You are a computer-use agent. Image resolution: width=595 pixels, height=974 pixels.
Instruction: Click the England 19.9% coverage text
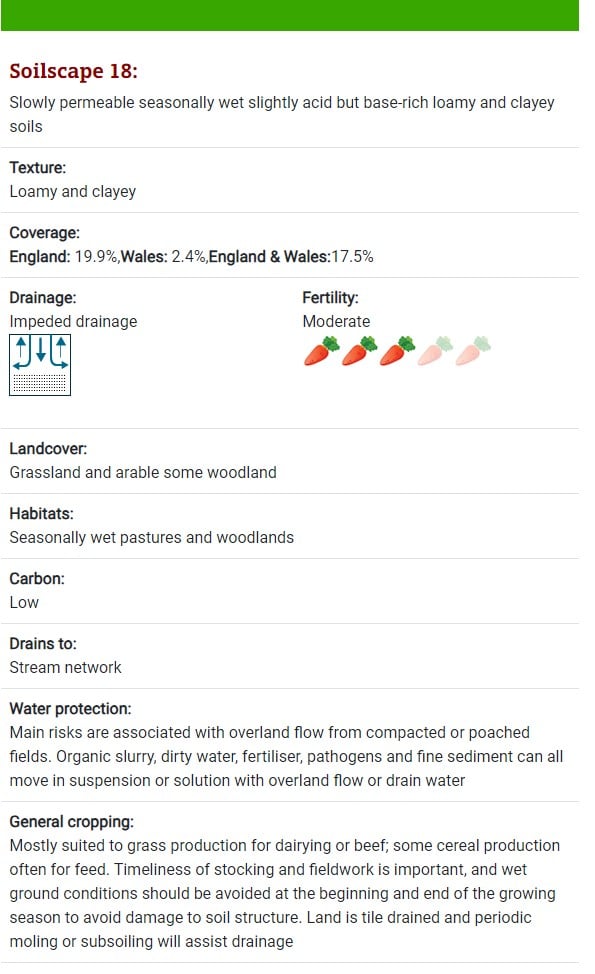(x=63, y=257)
